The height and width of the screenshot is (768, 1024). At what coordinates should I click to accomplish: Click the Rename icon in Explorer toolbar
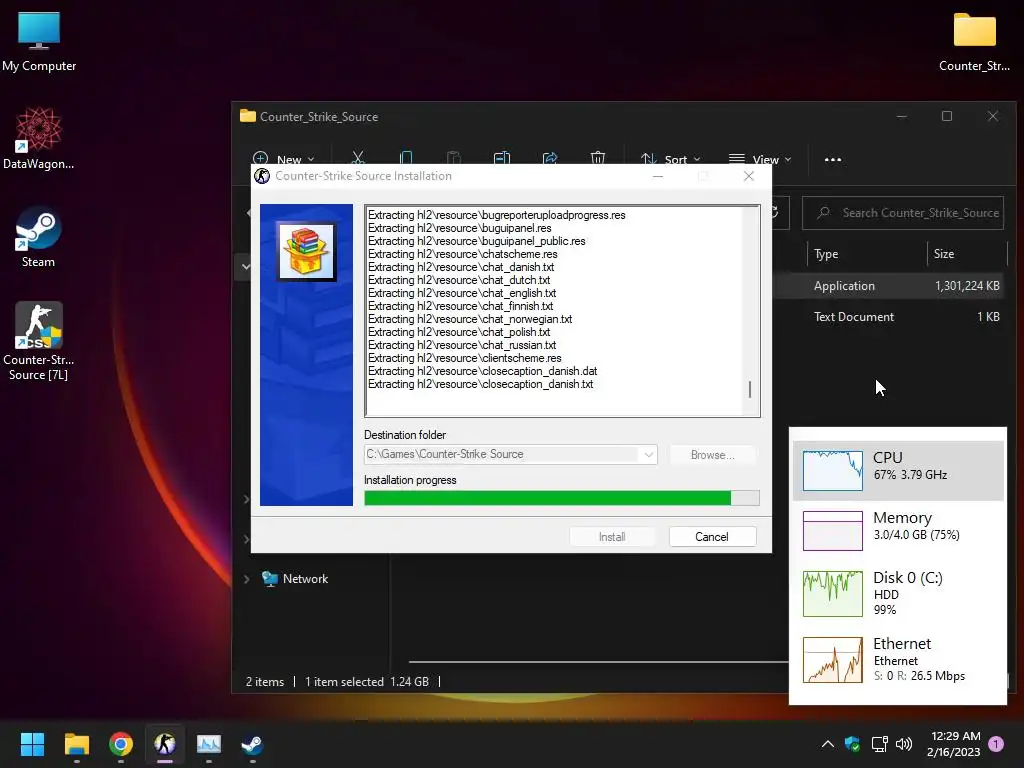pos(502,158)
